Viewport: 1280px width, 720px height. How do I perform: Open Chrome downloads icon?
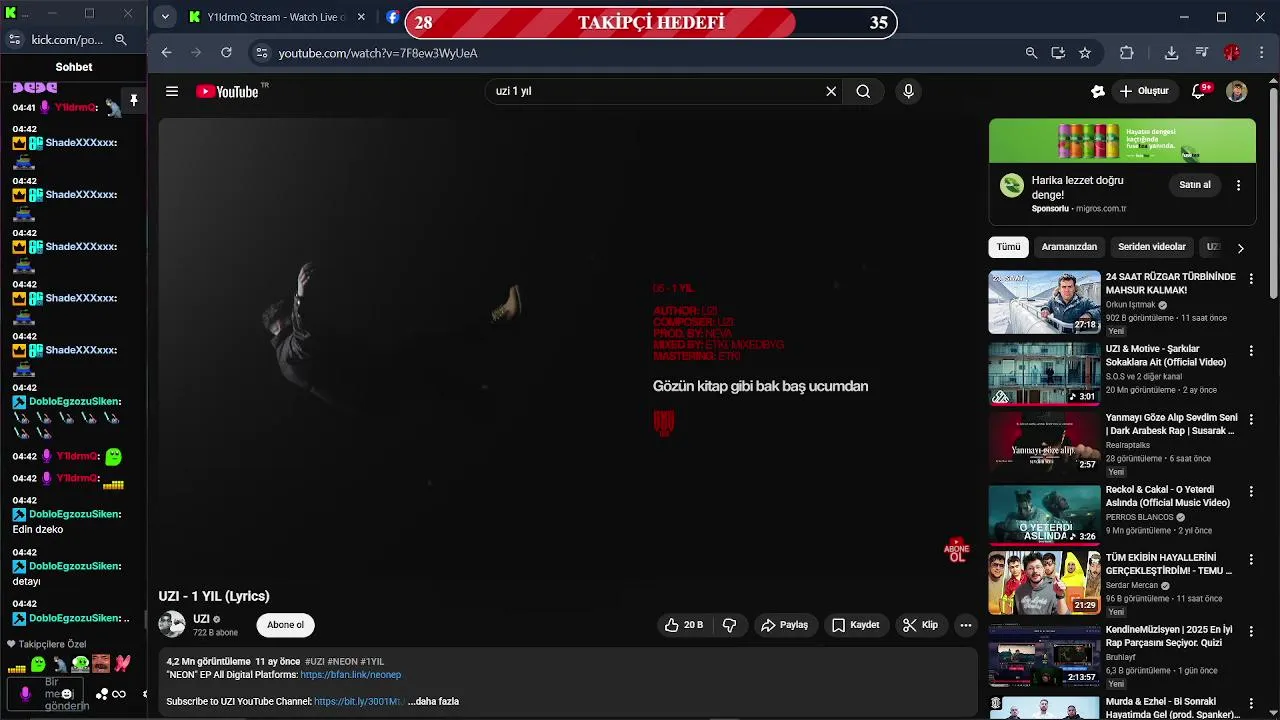pyautogui.click(x=1172, y=53)
